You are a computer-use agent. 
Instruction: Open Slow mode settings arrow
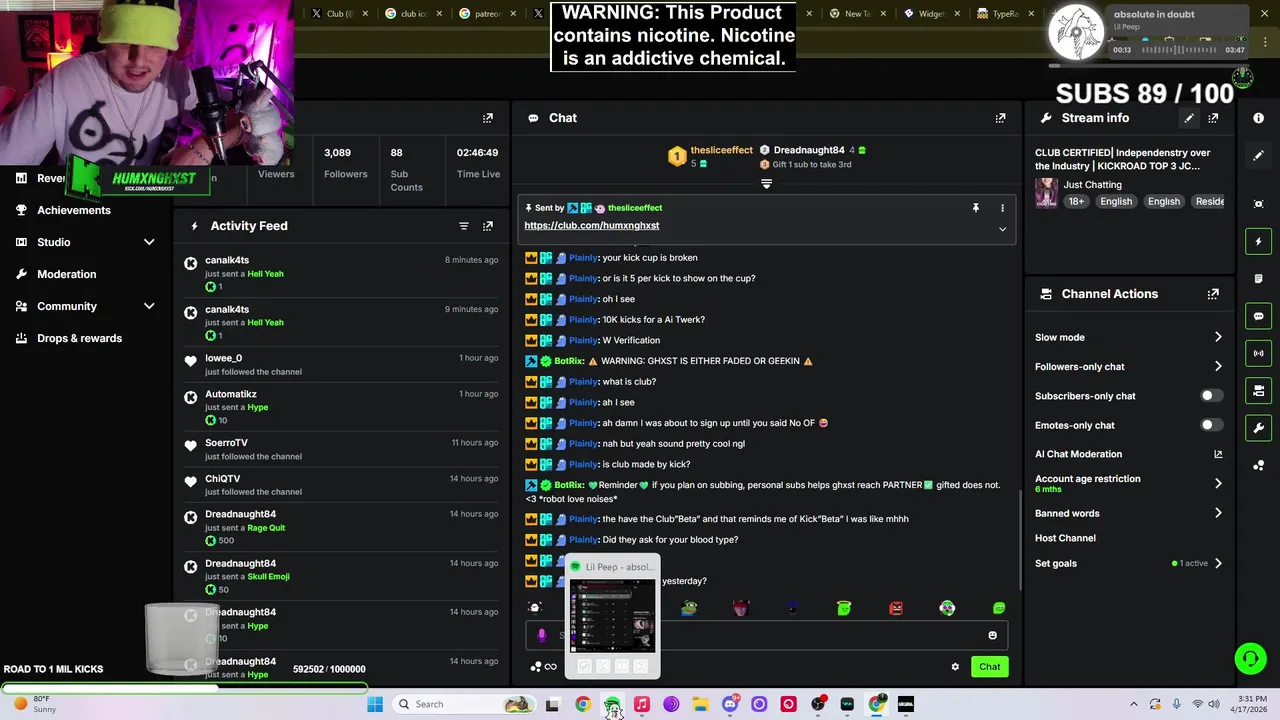[1218, 337]
